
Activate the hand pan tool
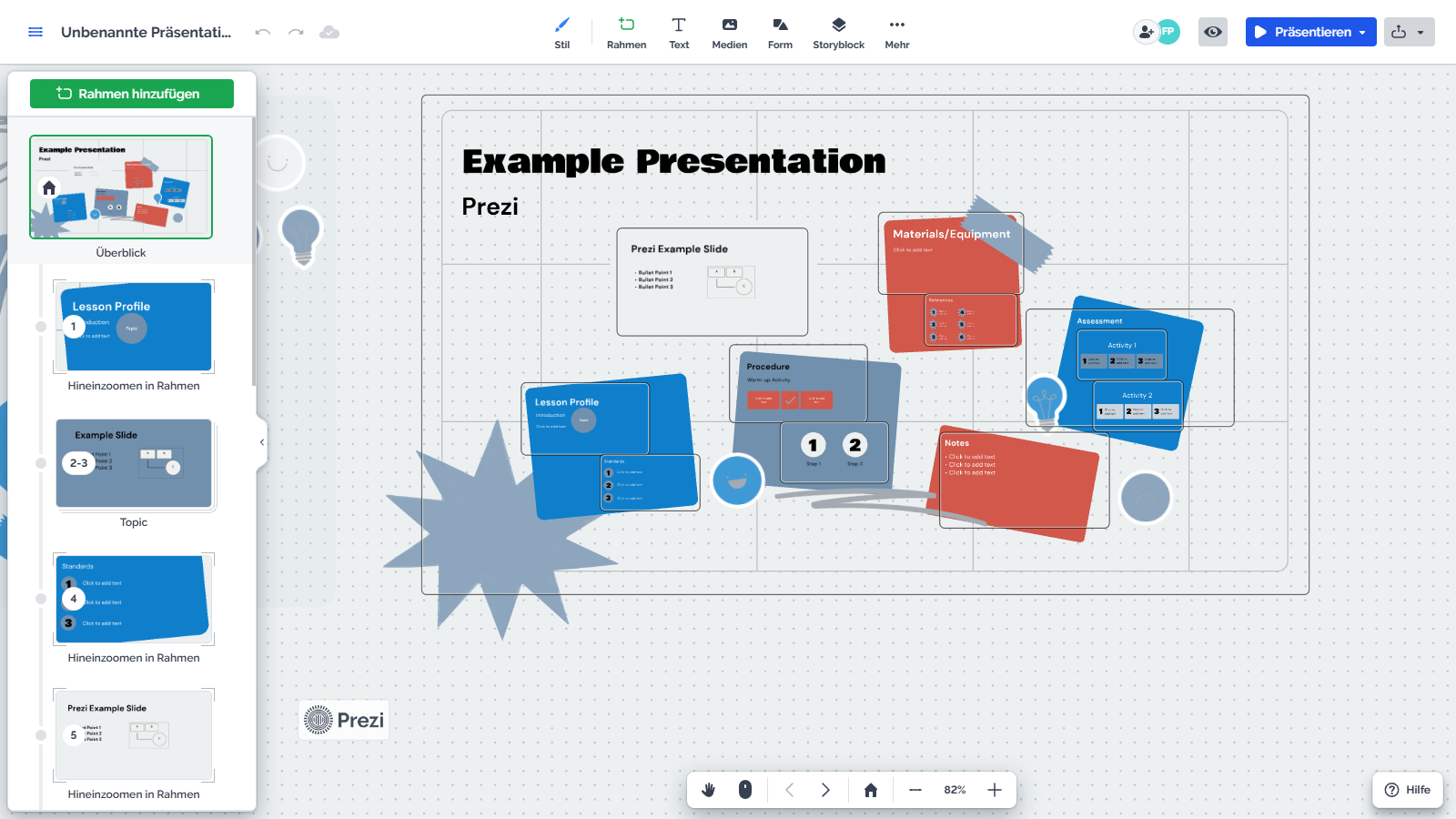(709, 790)
